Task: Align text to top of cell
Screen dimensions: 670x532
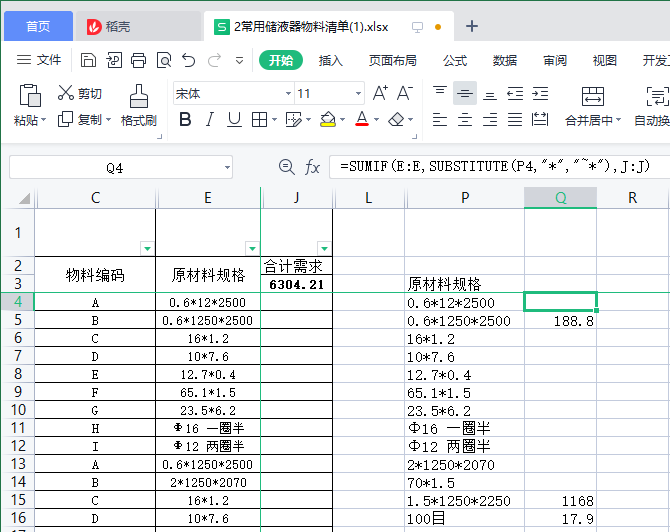Action: pyautogui.click(x=440, y=93)
